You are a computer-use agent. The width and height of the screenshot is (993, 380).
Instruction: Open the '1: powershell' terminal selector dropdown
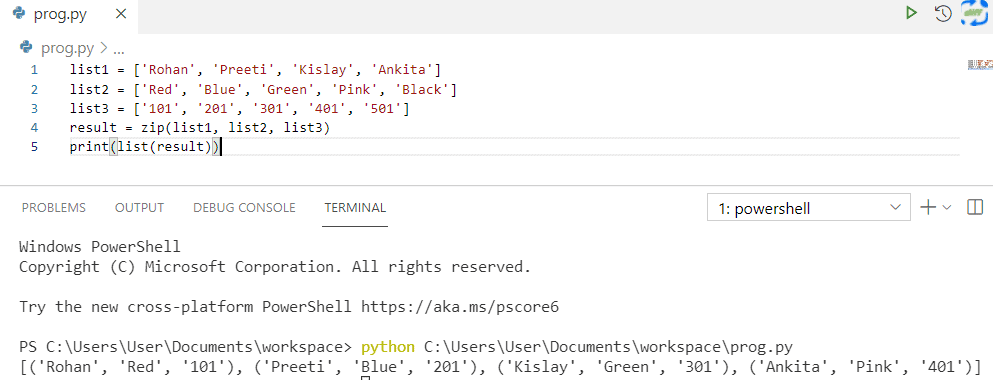809,208
